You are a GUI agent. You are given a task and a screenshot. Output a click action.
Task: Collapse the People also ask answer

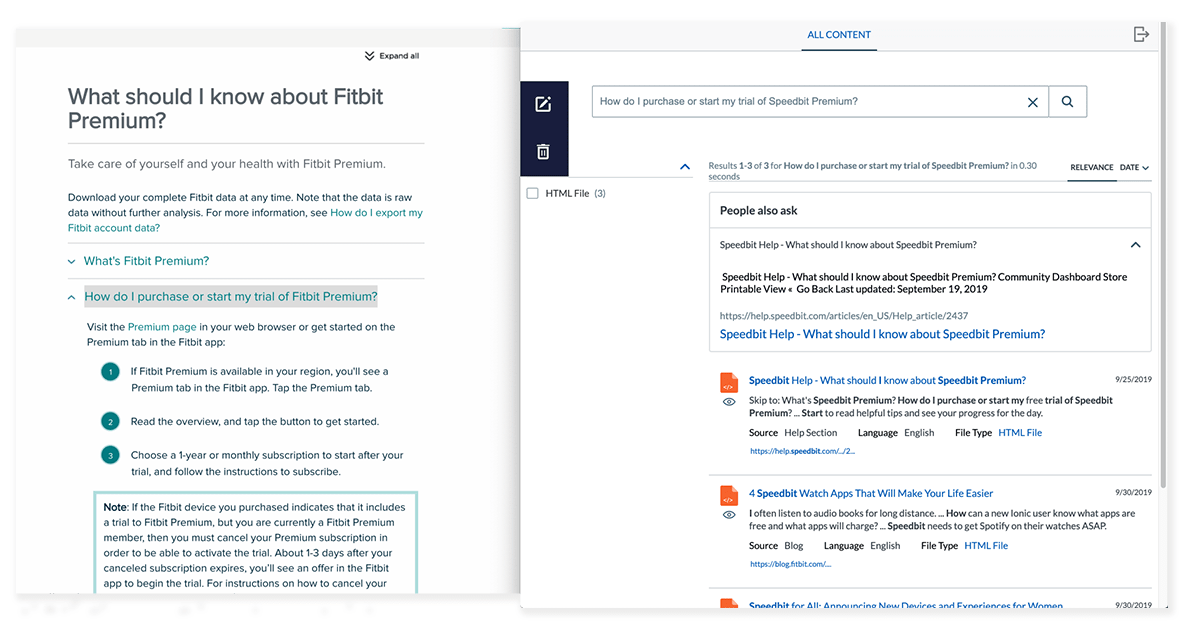pyautogui.click(x=1135, y=244)
